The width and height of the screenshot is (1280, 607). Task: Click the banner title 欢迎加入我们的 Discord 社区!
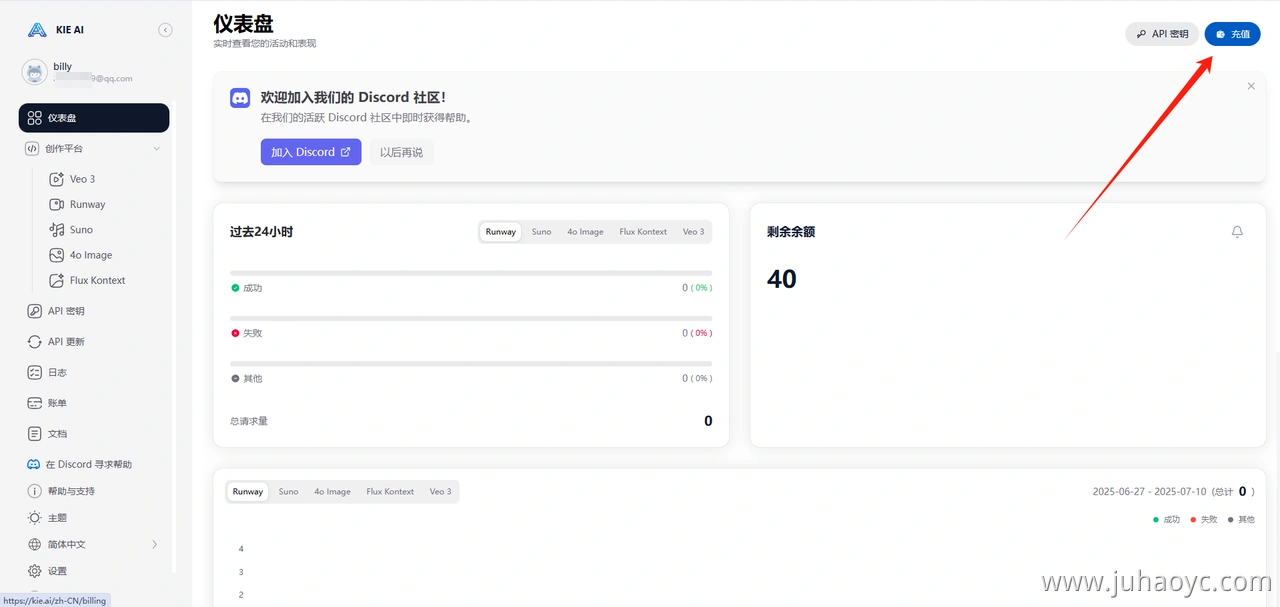(x=353, y=97)
